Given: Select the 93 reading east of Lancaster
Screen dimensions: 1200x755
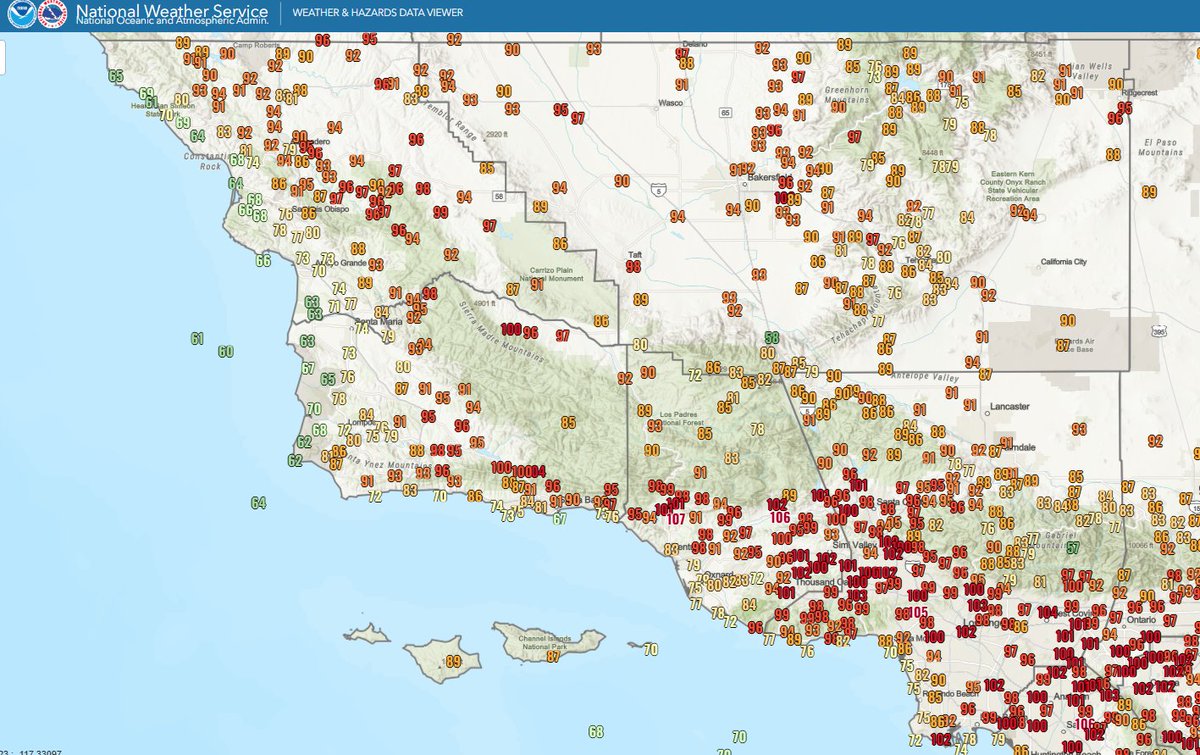Looking at the screenshot, I should [x=1079, y=429].
